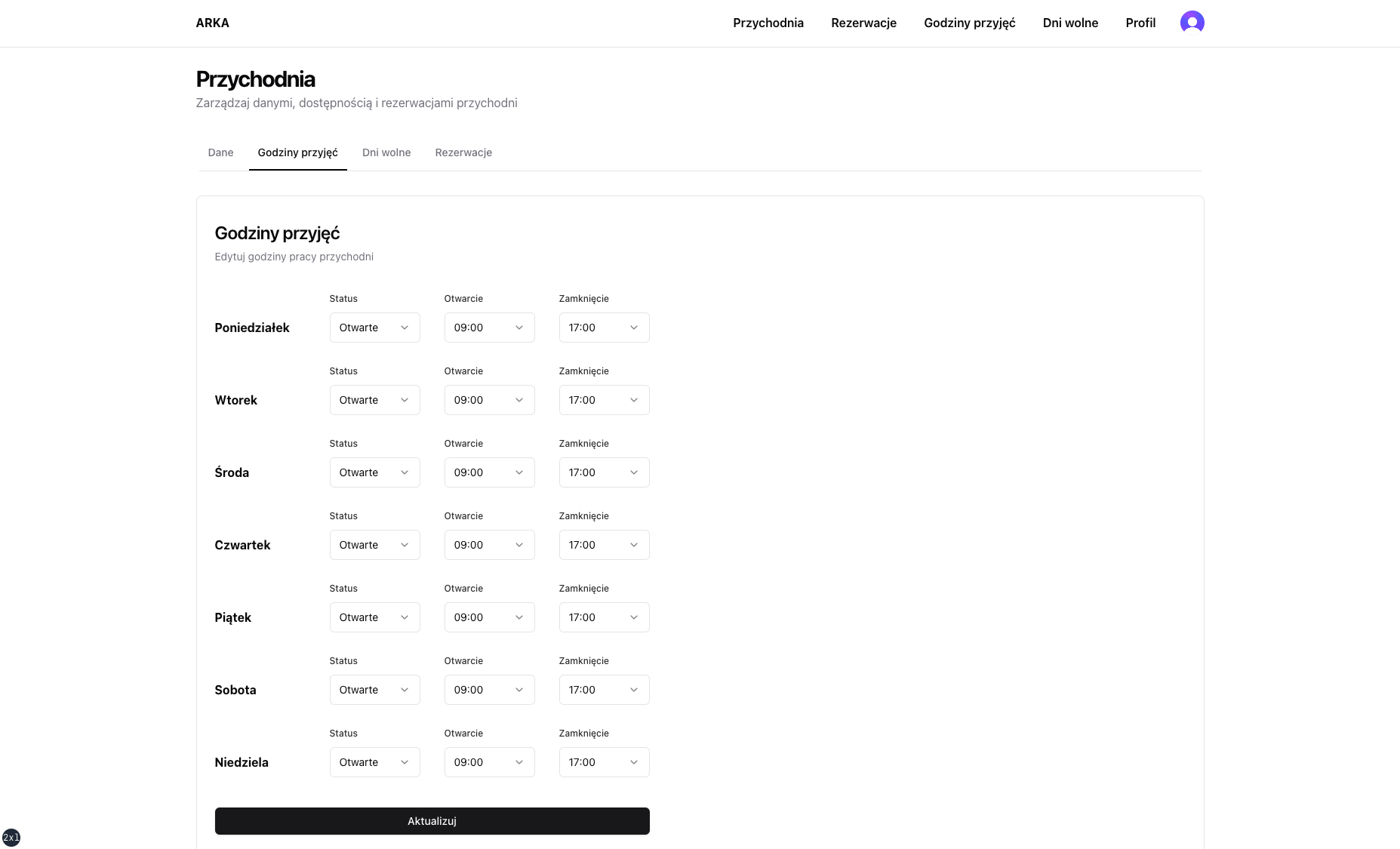This screenshot has height=849, width=1400.
Task: Switch to the Dni wolne tab
Action: click(386, 152)
